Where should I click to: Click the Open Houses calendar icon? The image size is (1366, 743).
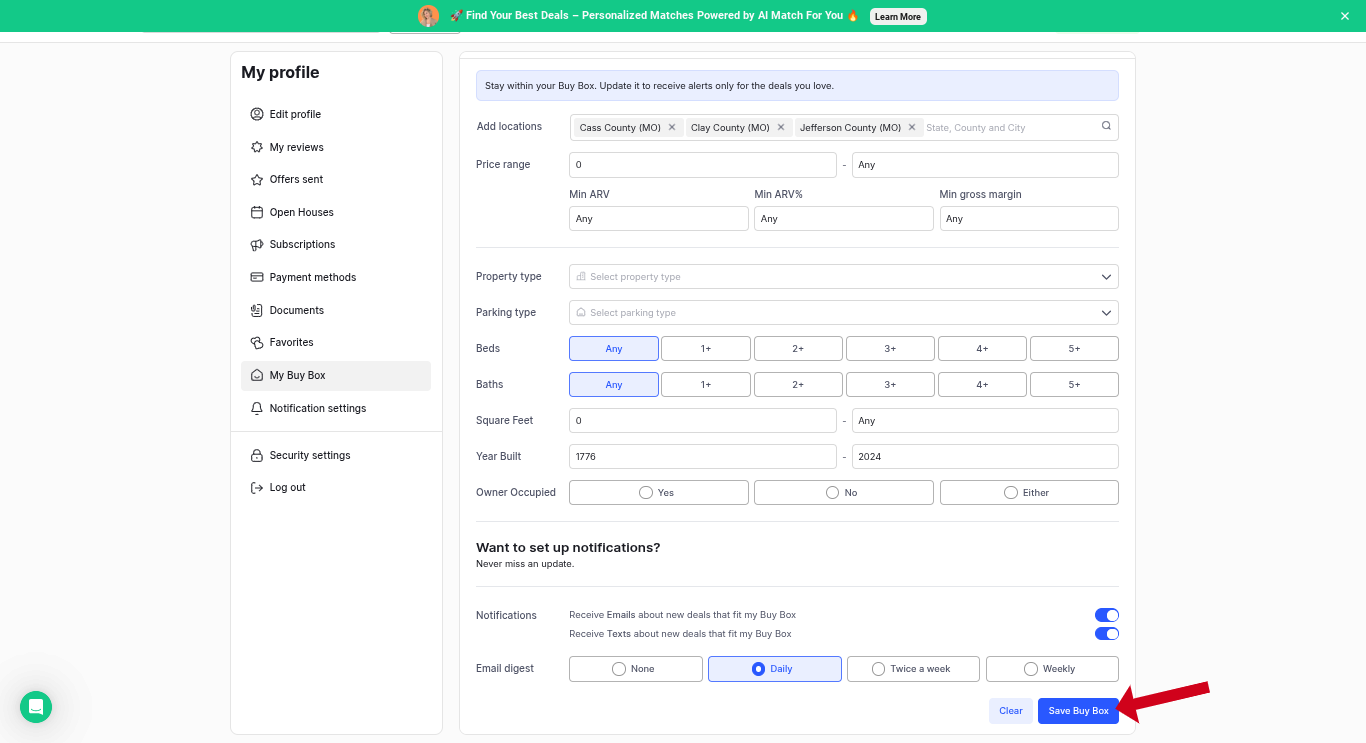[x=257, y=212]
